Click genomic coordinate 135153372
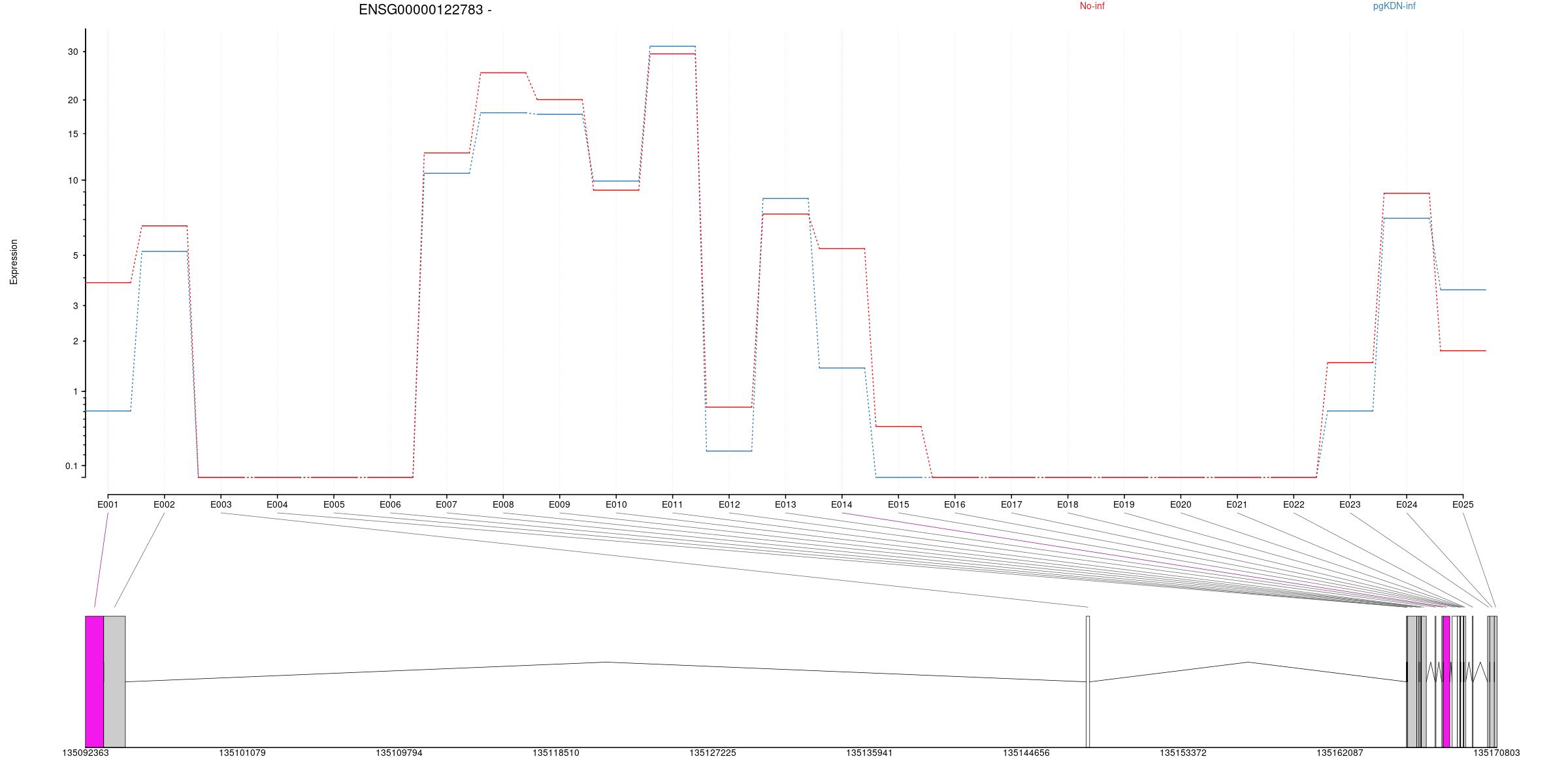The width and height of the screenshot is (1568, 784). 1183,753
